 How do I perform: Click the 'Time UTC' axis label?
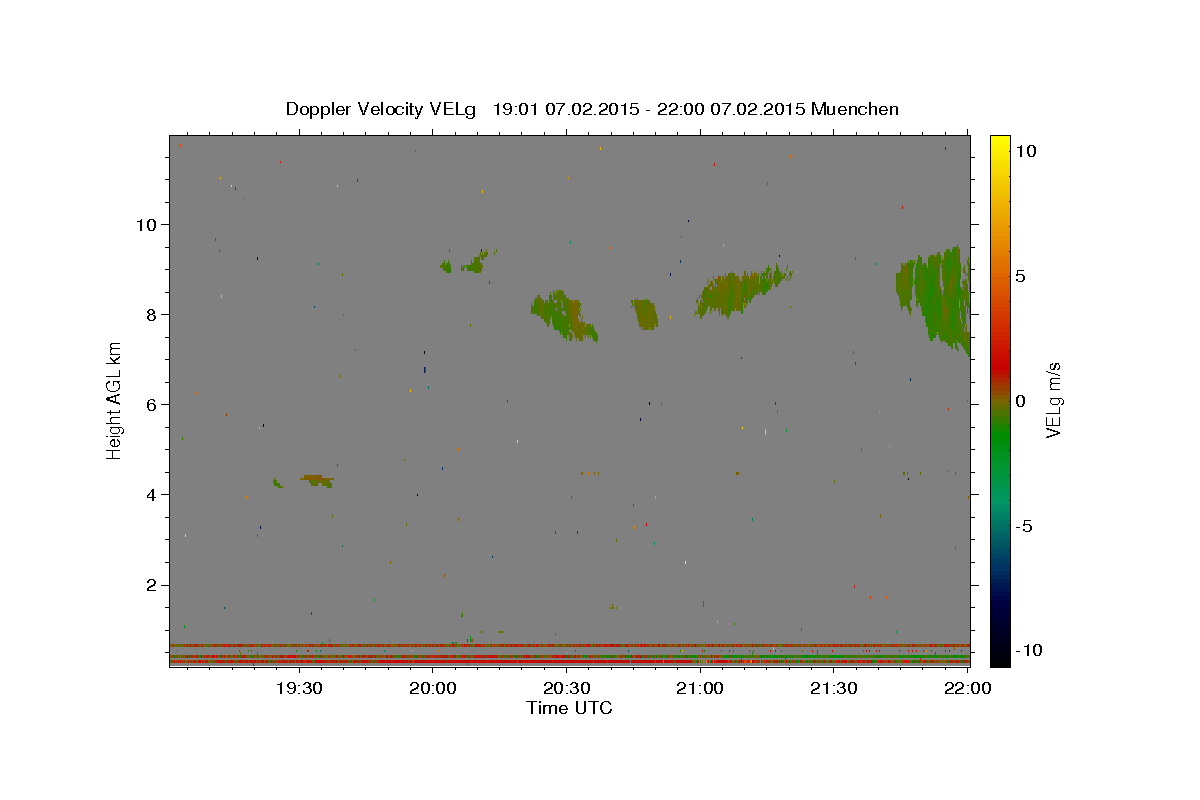(569, 708)
